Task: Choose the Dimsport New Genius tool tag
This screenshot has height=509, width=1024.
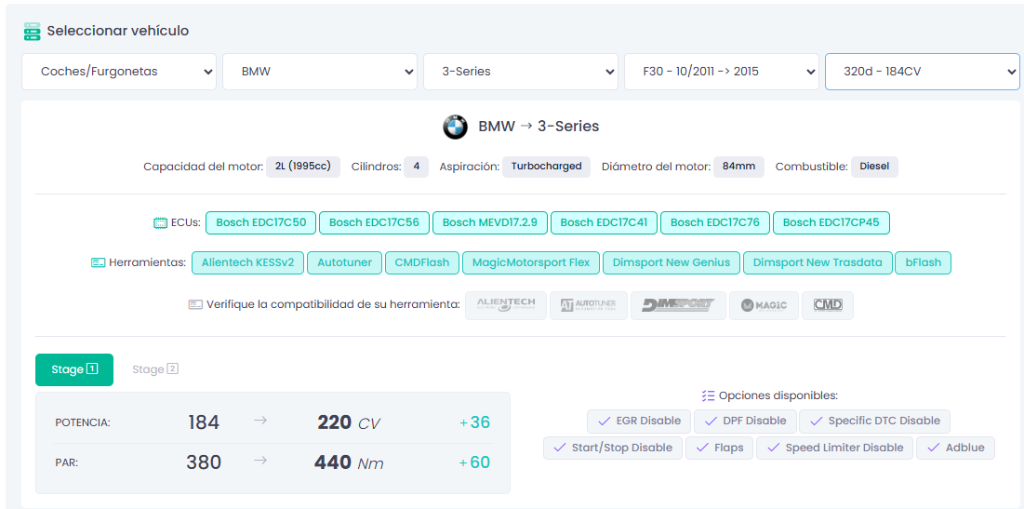Action: pos(671,263)
